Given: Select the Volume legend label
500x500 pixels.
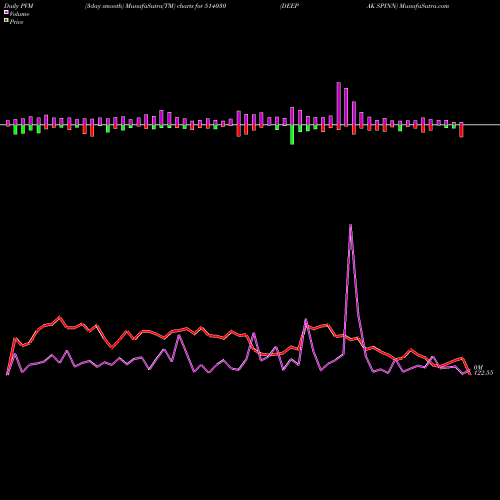Looking at the screenshot, I should (x=19, y=14).
